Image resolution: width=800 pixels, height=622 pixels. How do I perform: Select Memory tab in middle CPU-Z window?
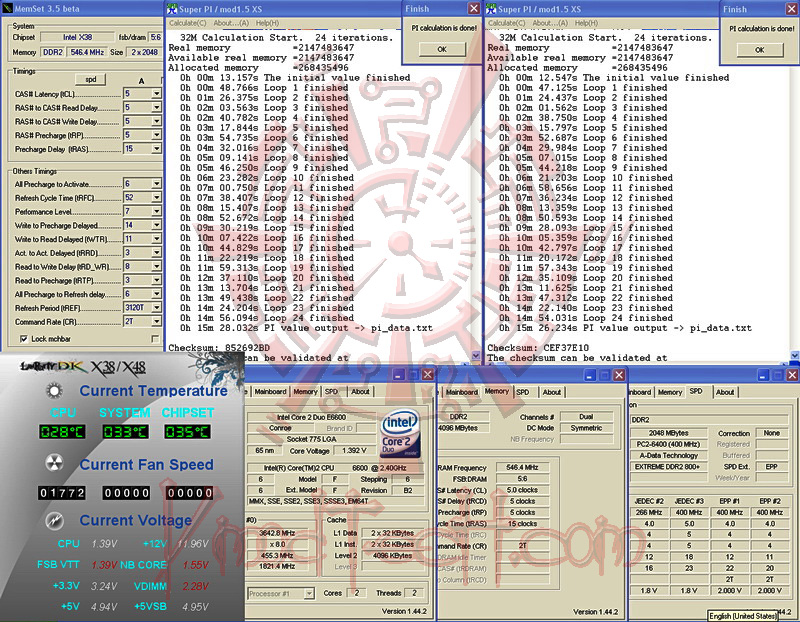(x=496, y=391)
